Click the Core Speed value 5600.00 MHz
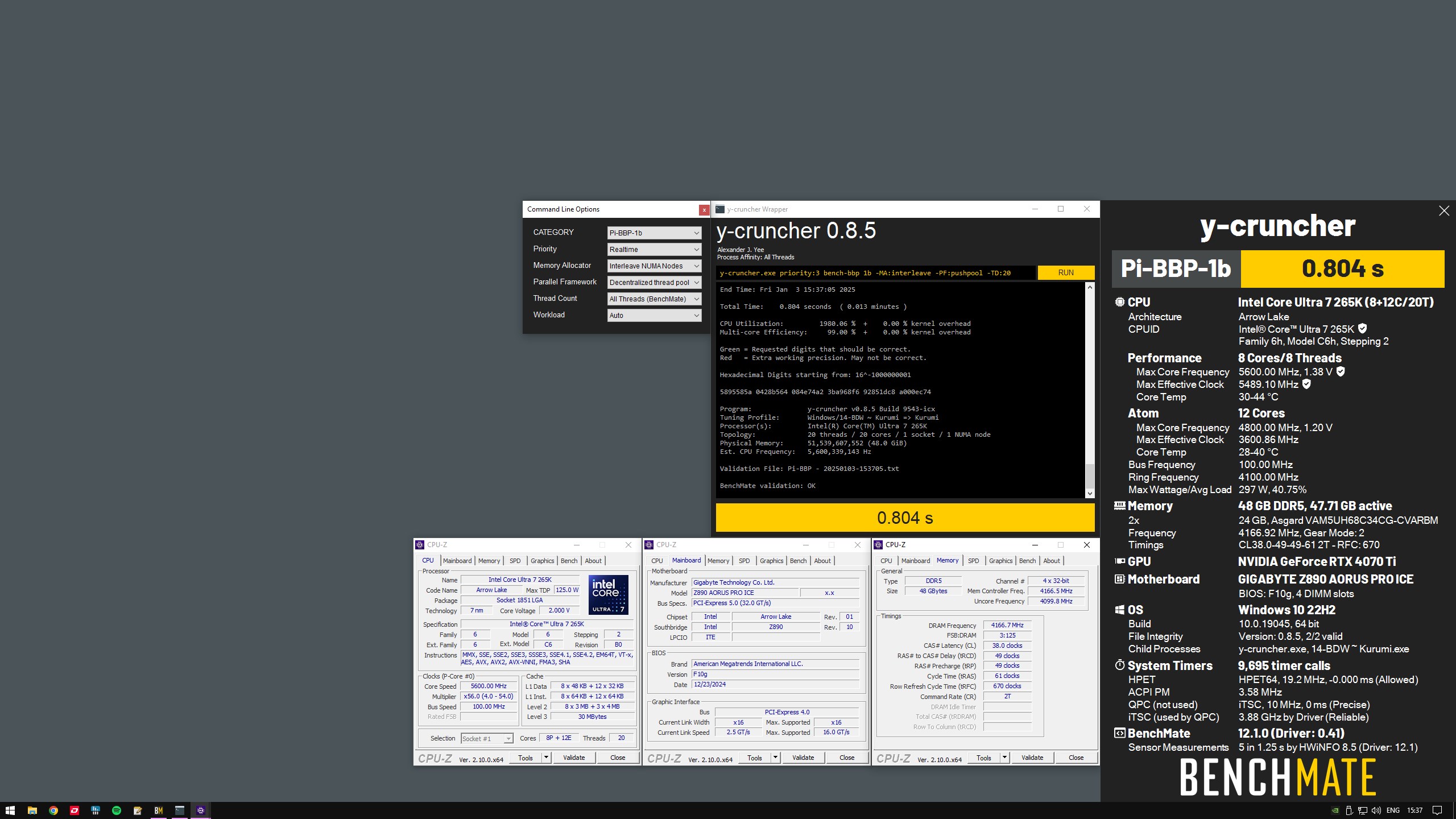This screenshot has height=819, width=1456. tap(489, 686)
